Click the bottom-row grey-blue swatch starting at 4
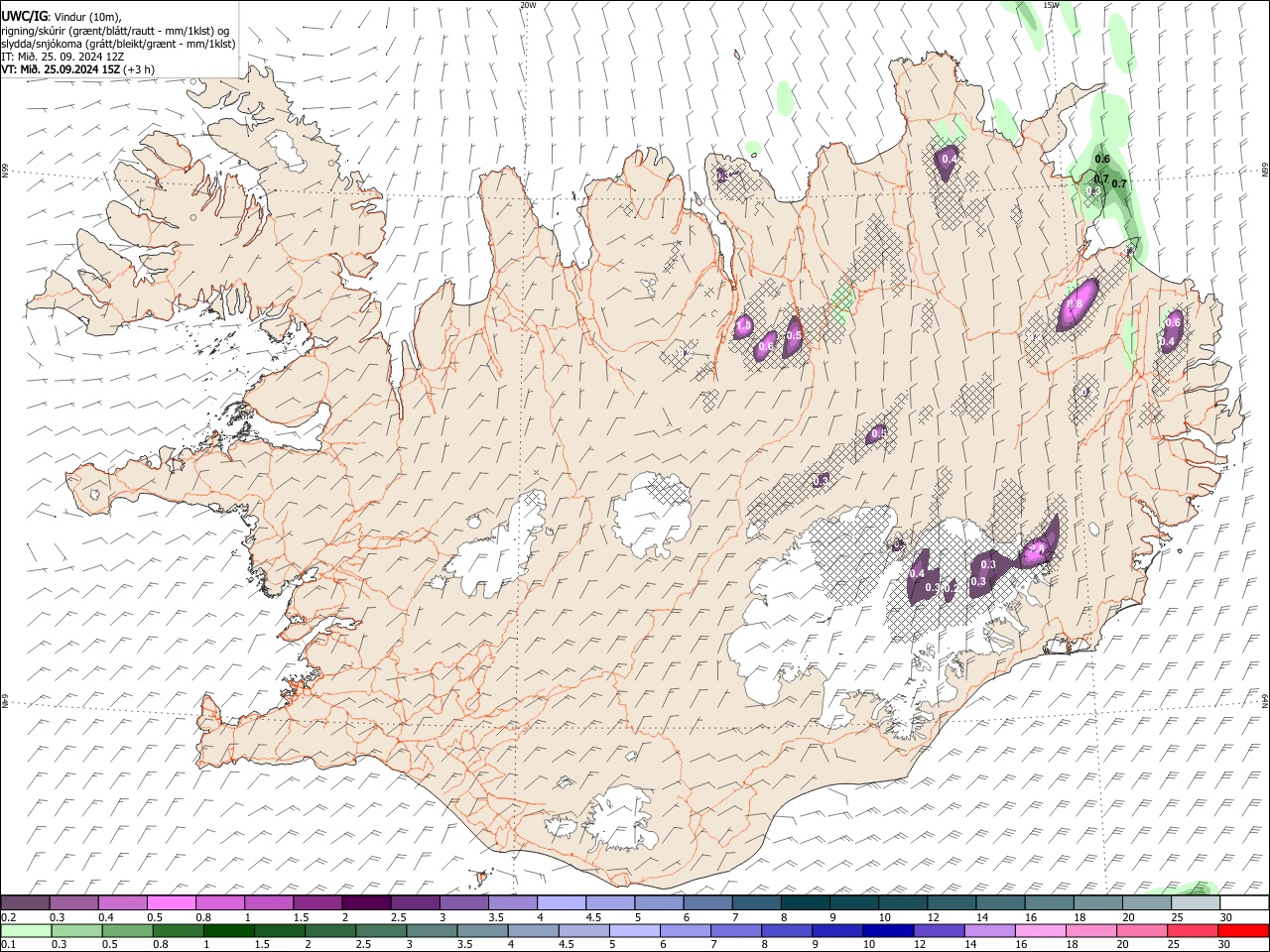The width and height of the screenshot is (1270, 952). pyautogui.click(x=534, y=931)
